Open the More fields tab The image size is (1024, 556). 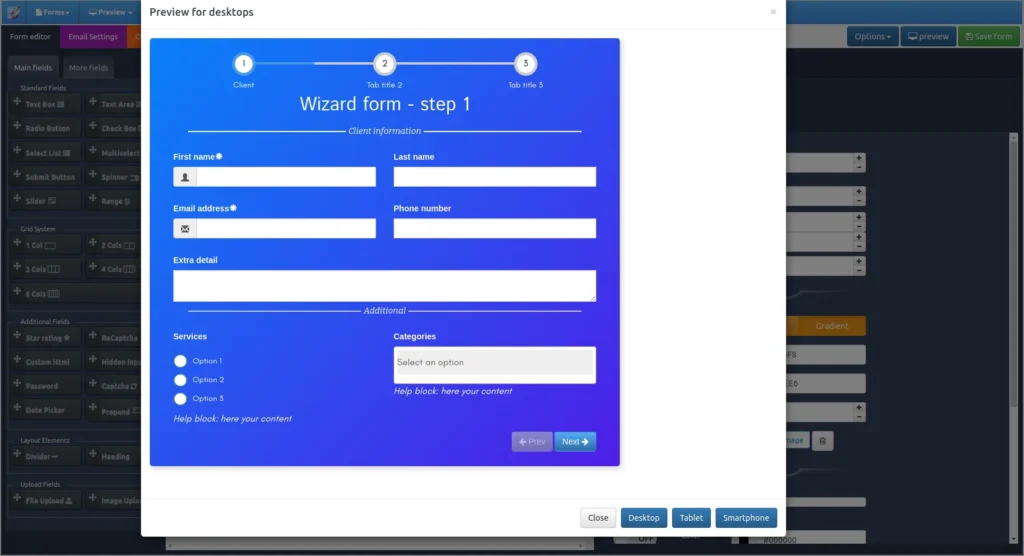88,67
